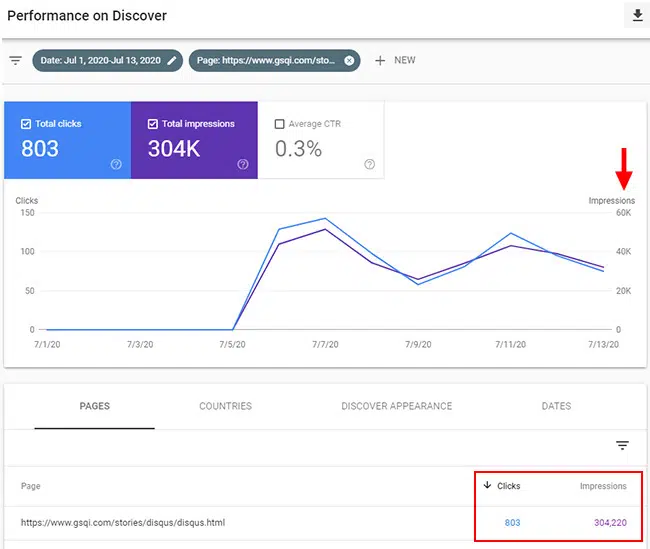Remove the Page filter chip with X
The height and width of the screenshot is (549, 650).
point(349,60)
